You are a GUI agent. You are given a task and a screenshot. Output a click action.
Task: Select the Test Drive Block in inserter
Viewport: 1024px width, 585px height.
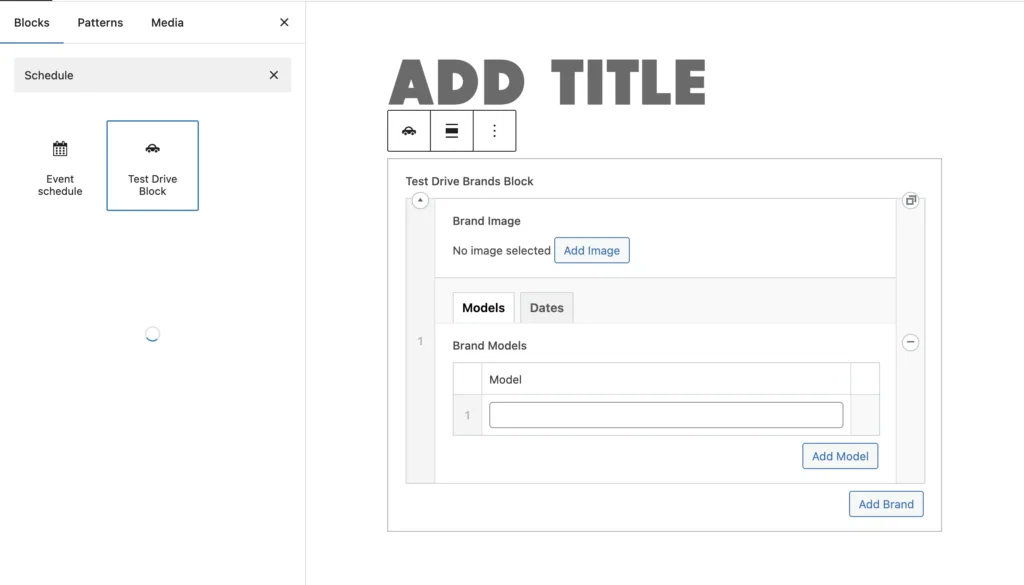pyautogui.click(x=152, y=166)
